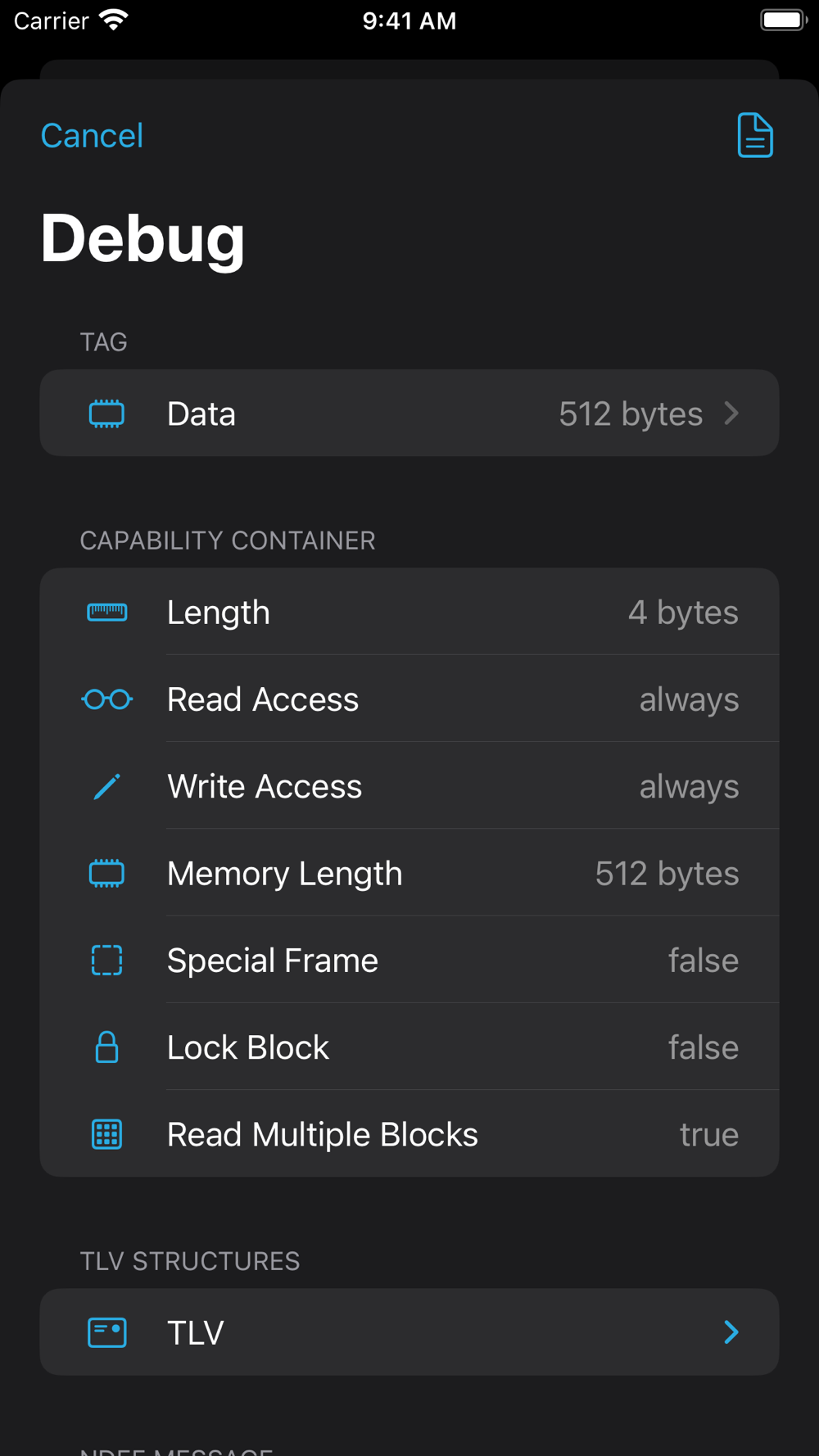Tap the padlock icon for Lock Block
819x1456 pixels.
pos(106,1047)
